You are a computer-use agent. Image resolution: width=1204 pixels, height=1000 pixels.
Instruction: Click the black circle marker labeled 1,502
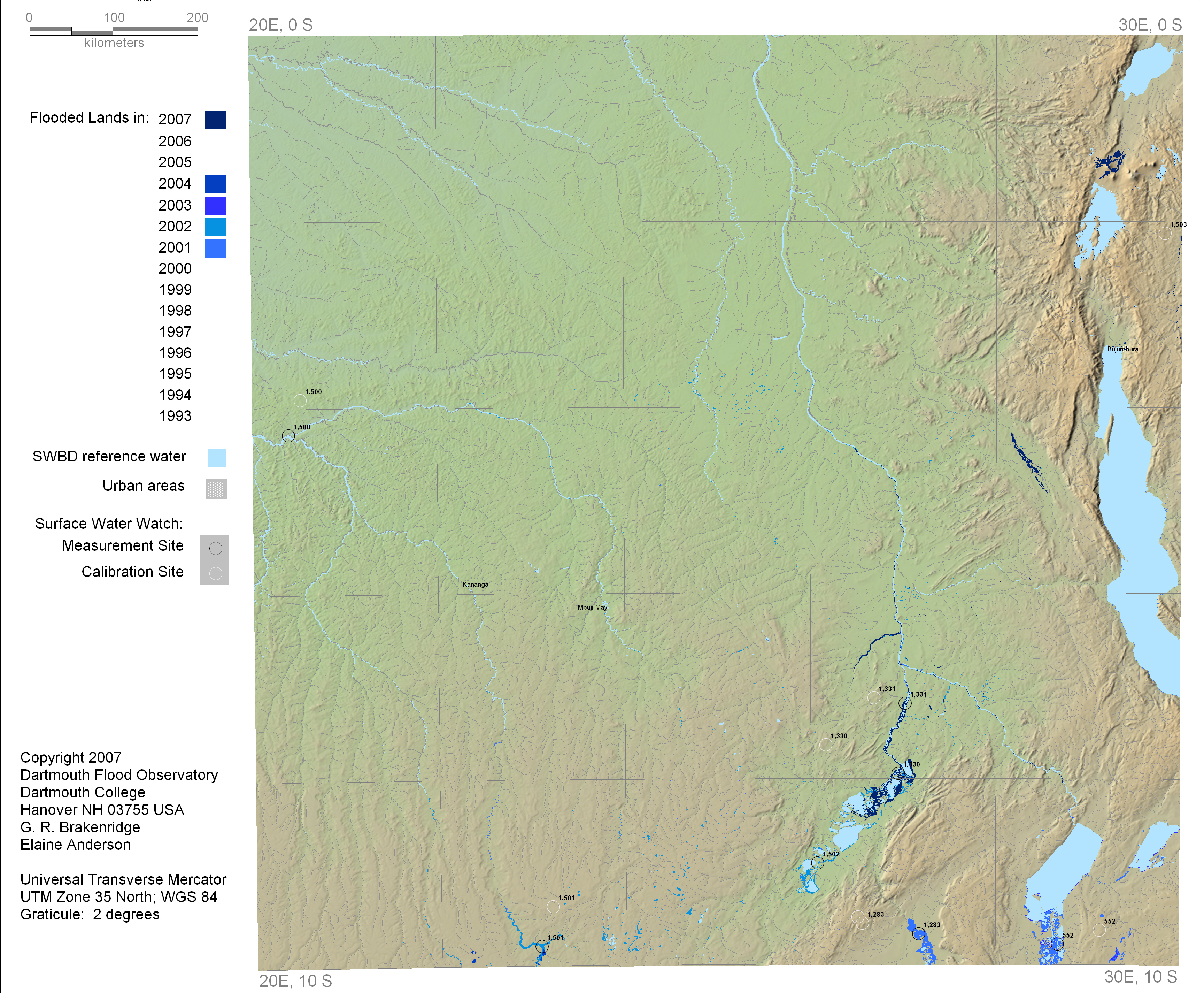coord(818,863)
